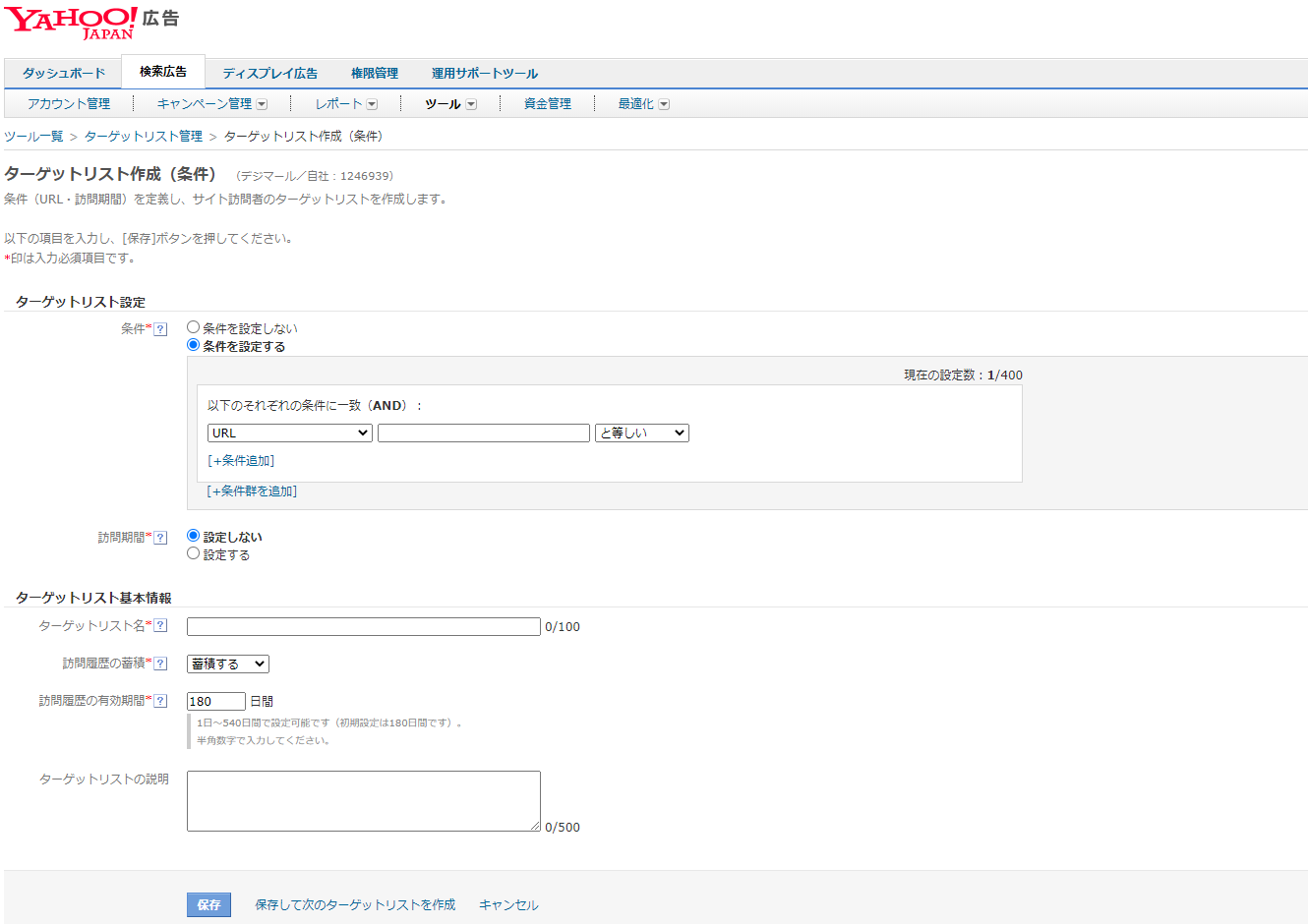Expand the レポート menu arrow
The width and height of the screenshot is (1308, 924).
click(372, 104)
